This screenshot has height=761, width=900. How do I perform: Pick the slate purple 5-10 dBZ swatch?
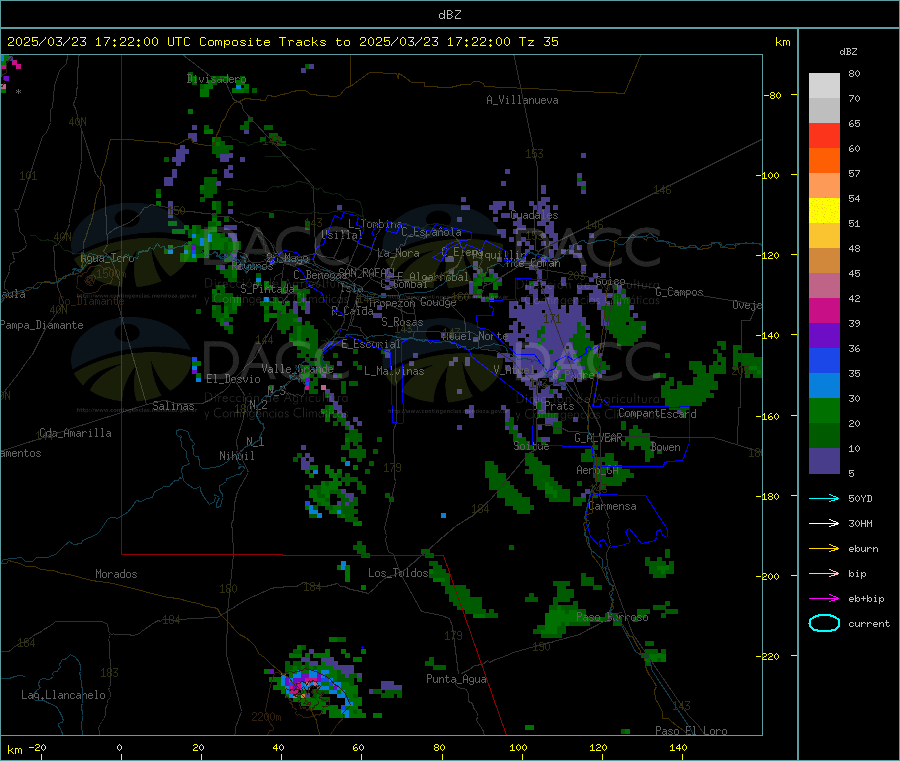point(824,461)
